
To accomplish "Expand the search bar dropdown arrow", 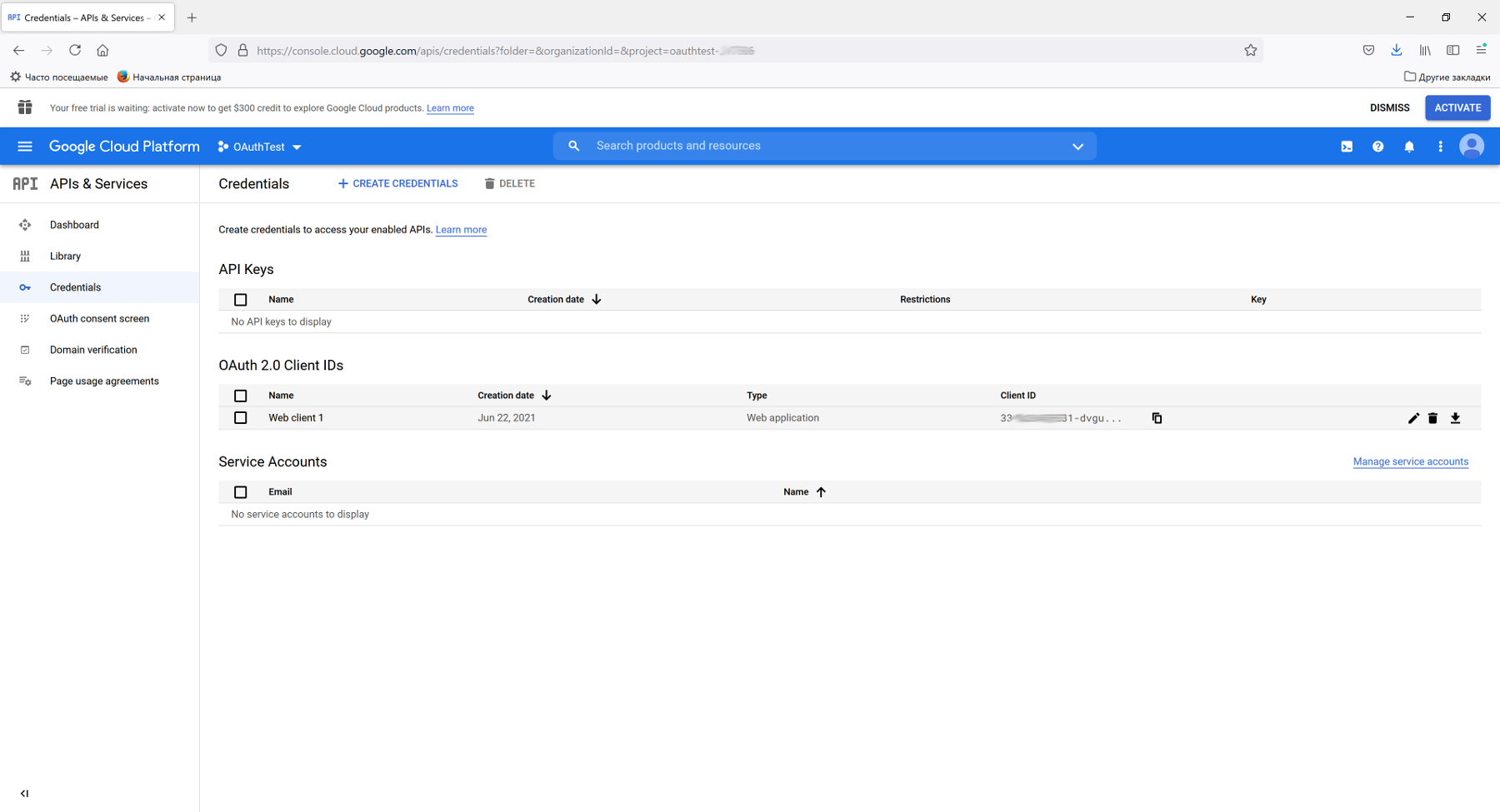I will click(1077, 147).
